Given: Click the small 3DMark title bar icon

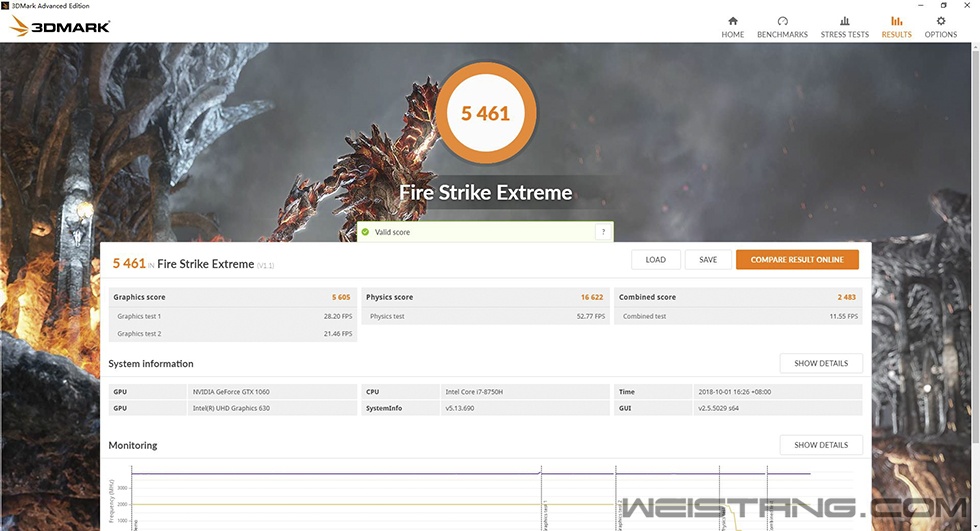Looking at the screenshot, I should click(5, 5).
